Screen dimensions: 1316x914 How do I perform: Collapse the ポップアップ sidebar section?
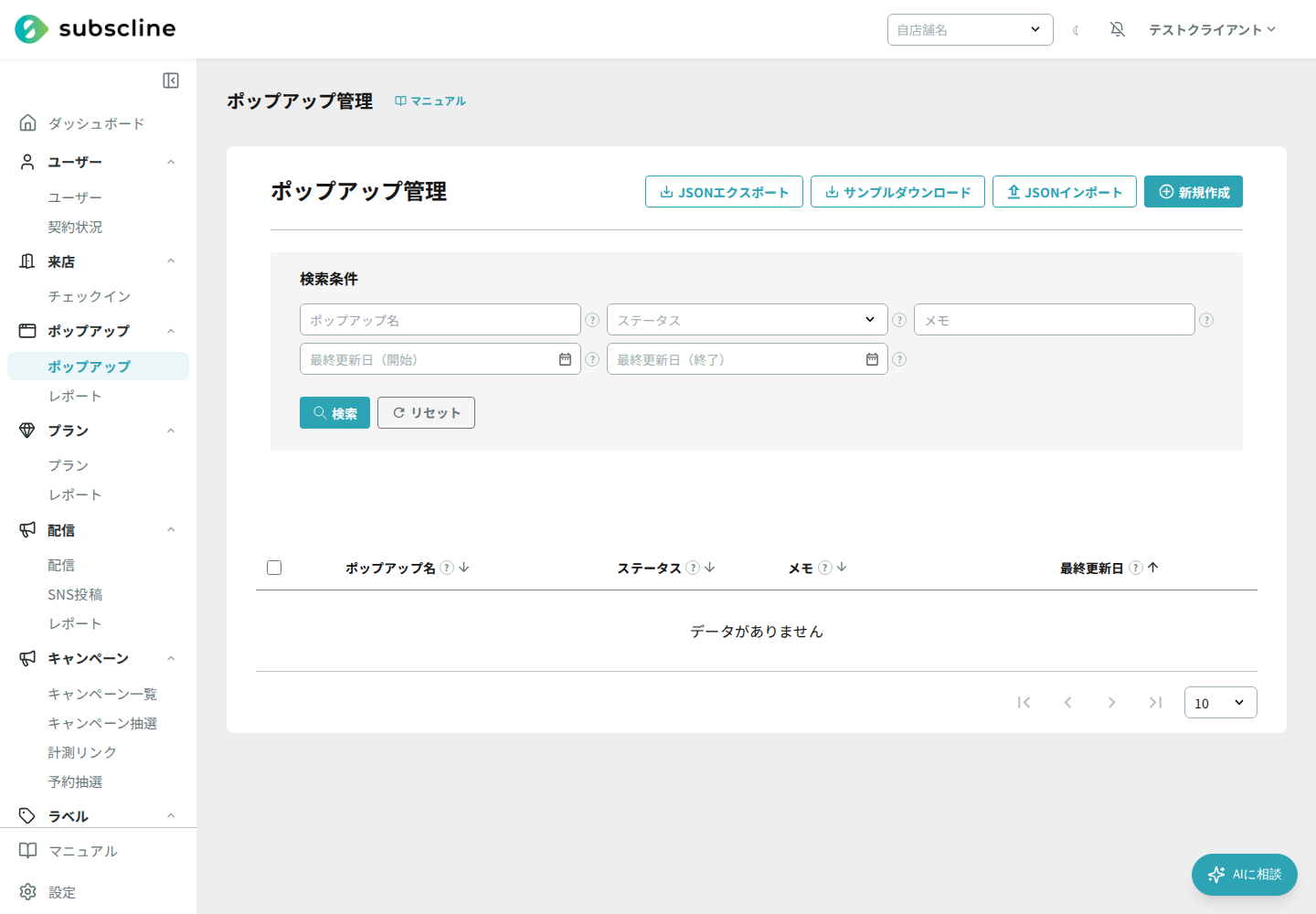[x=171, y=331]
